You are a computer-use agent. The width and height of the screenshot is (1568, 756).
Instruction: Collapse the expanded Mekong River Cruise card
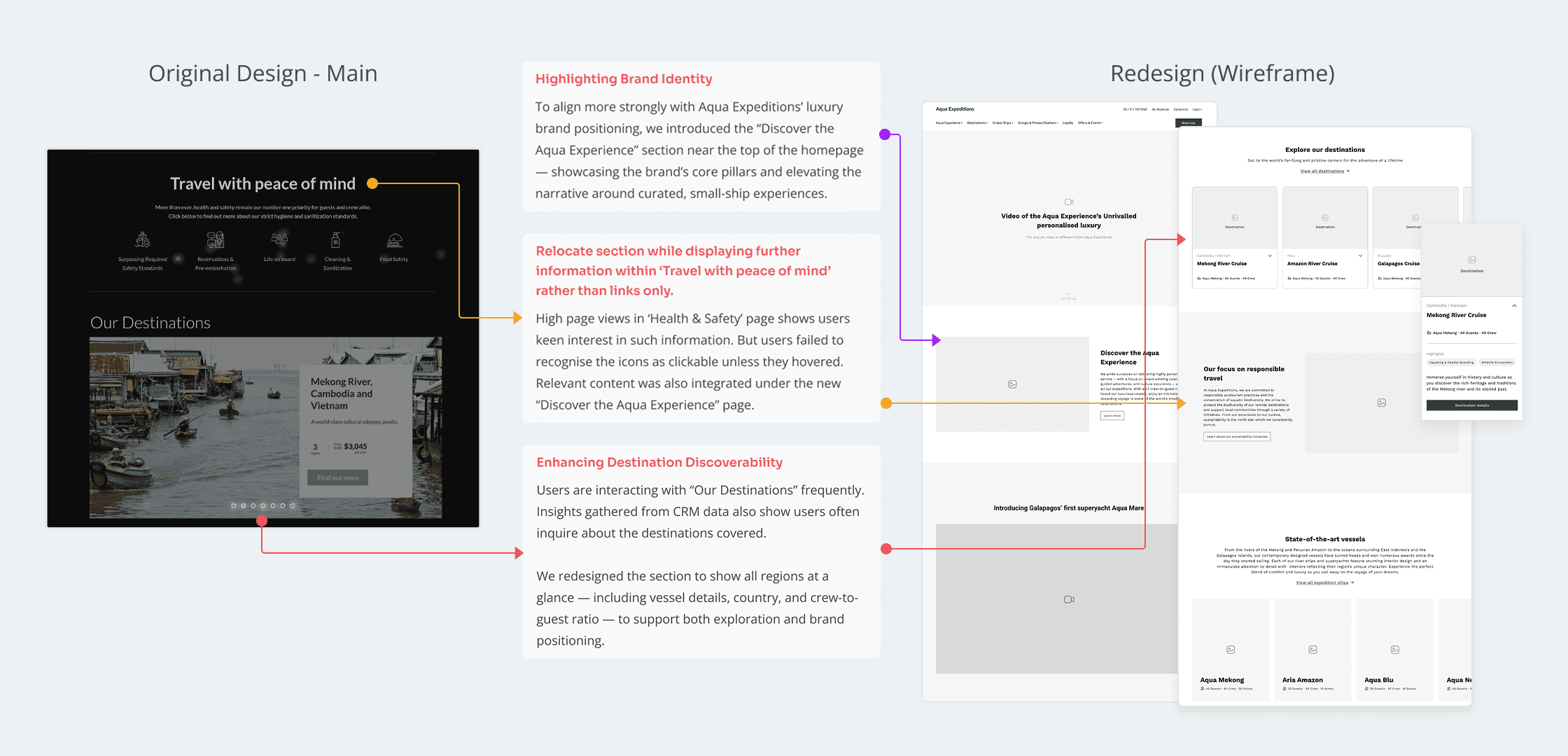pyautogui.click(x=1514, y=305)
